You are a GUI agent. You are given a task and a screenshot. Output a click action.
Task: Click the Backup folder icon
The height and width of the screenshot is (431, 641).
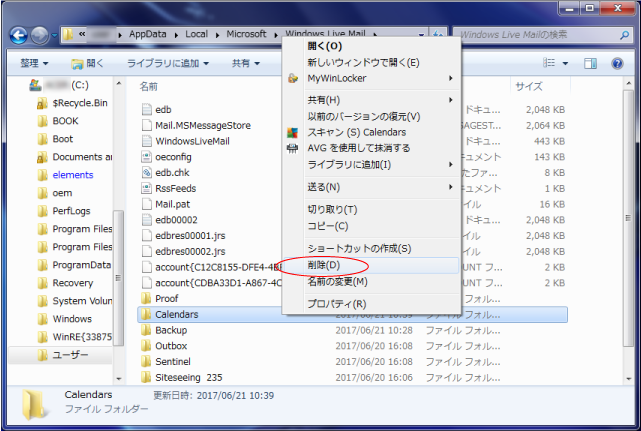click(x=146, y=330)
